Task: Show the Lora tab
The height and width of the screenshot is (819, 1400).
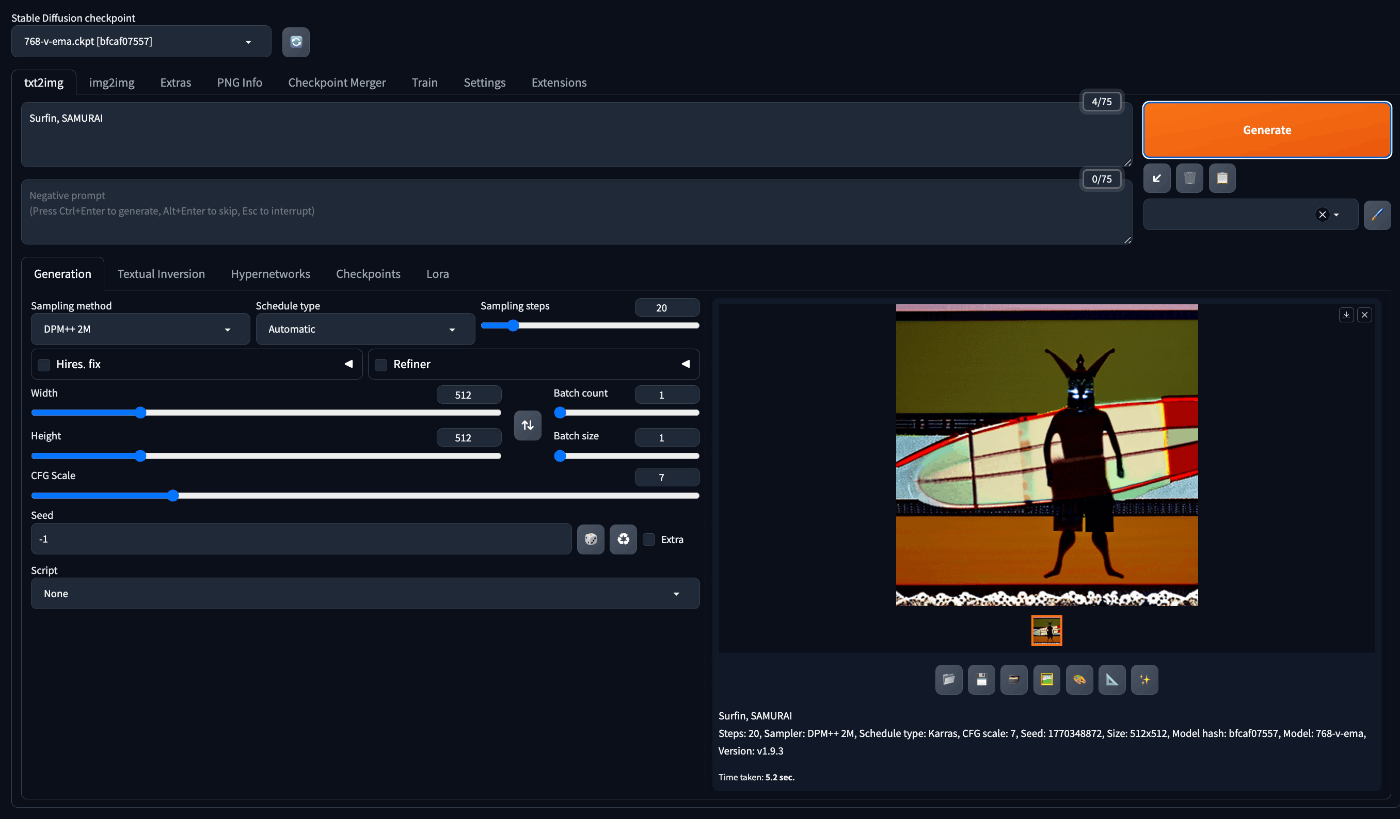Action: [438, 274]
